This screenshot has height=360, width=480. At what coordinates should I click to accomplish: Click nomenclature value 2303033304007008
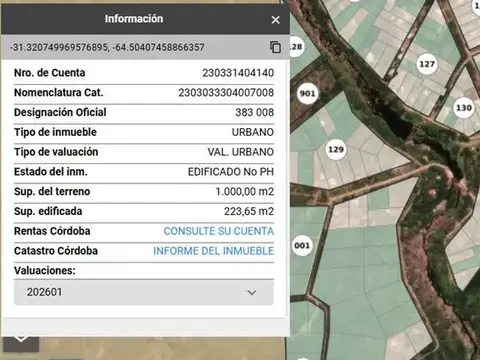point(226,92)
